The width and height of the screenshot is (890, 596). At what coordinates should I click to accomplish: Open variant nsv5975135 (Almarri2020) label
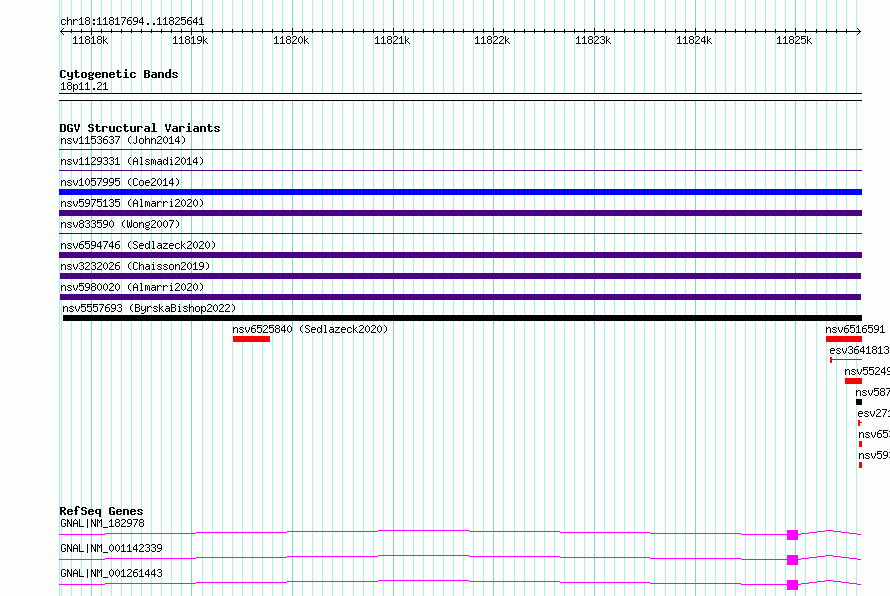pos(132,203)
